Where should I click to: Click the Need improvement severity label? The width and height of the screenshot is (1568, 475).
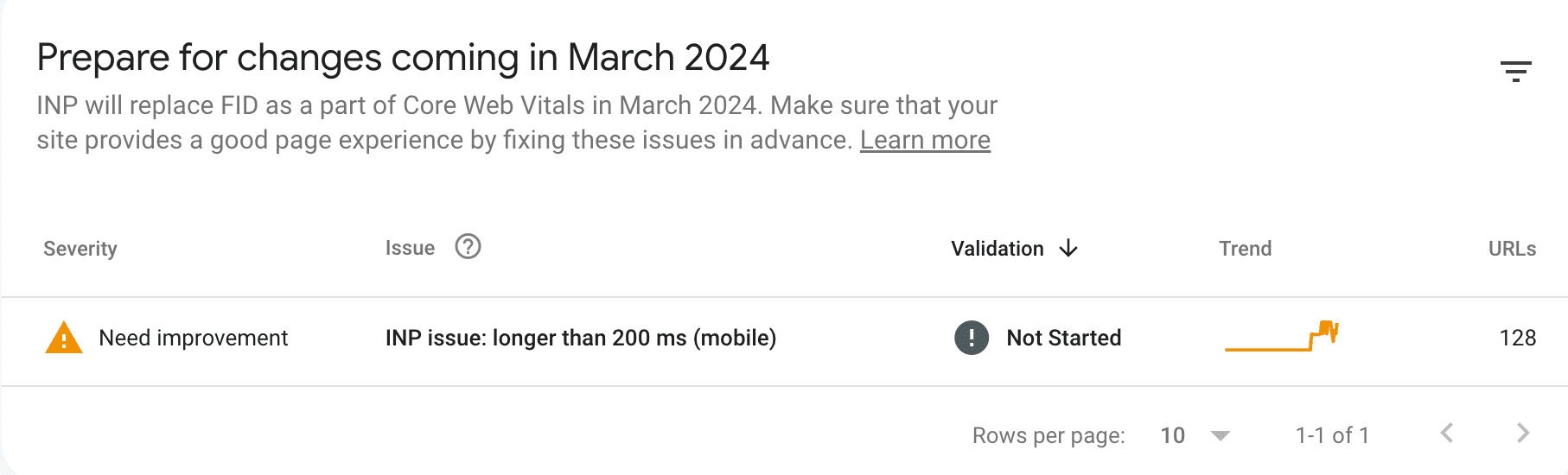(x=194, y=338)
